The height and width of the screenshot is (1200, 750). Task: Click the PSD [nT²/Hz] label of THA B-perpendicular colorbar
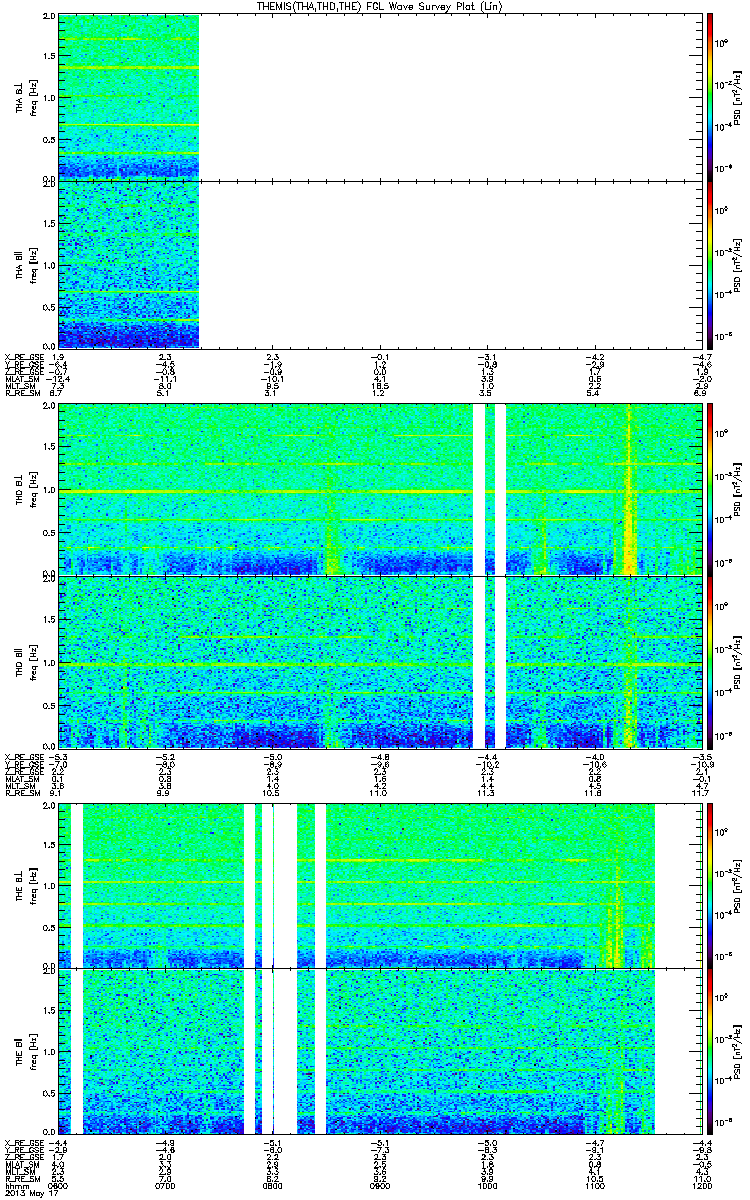(x=737, y=97)
